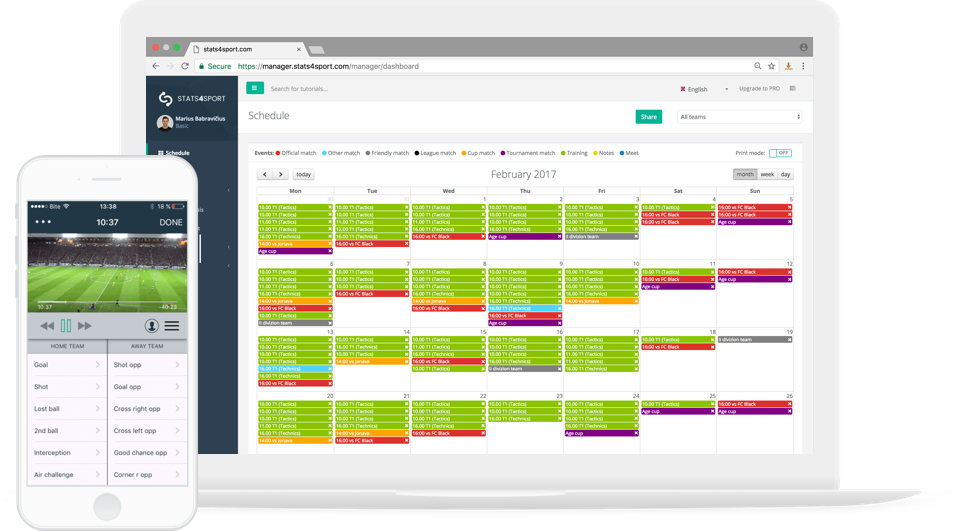The height and width of the screenshot is (531, 954).
Task: Click the Meet legend label
Action: 632,153
